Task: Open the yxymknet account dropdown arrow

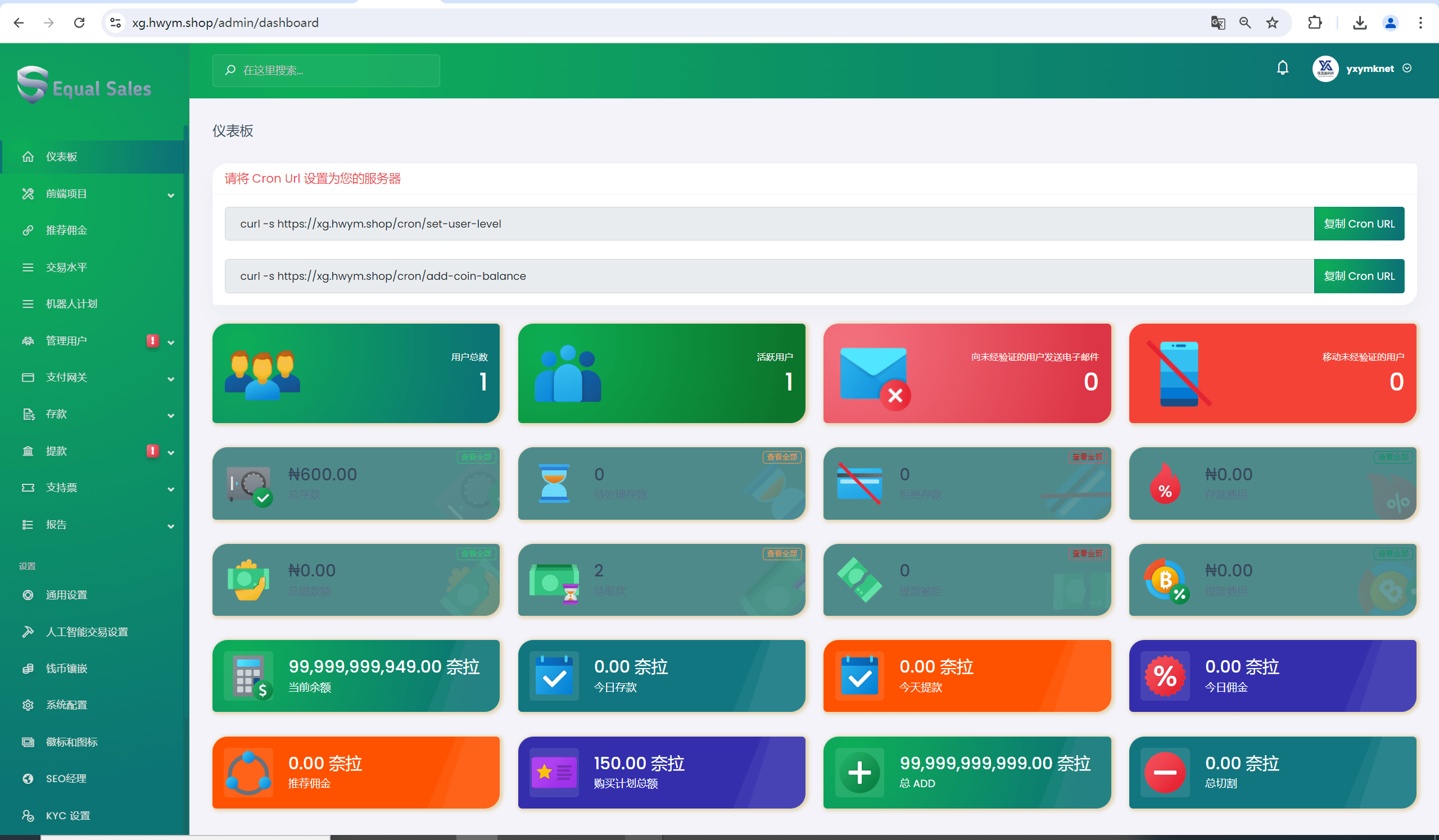Action: point(1407,69)
